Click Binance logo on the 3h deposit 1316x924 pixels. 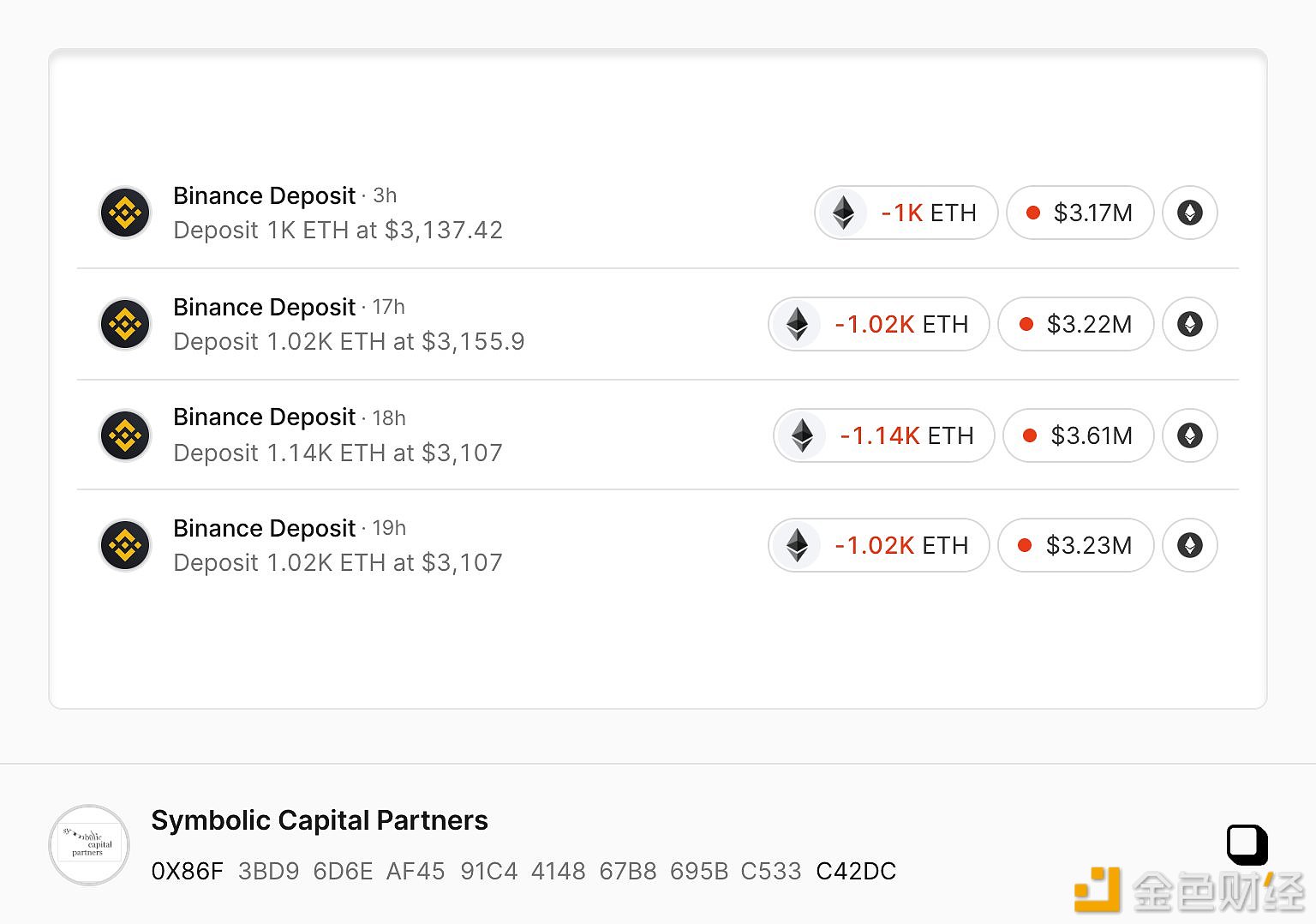pyautogui.click(x=125, y=213)
